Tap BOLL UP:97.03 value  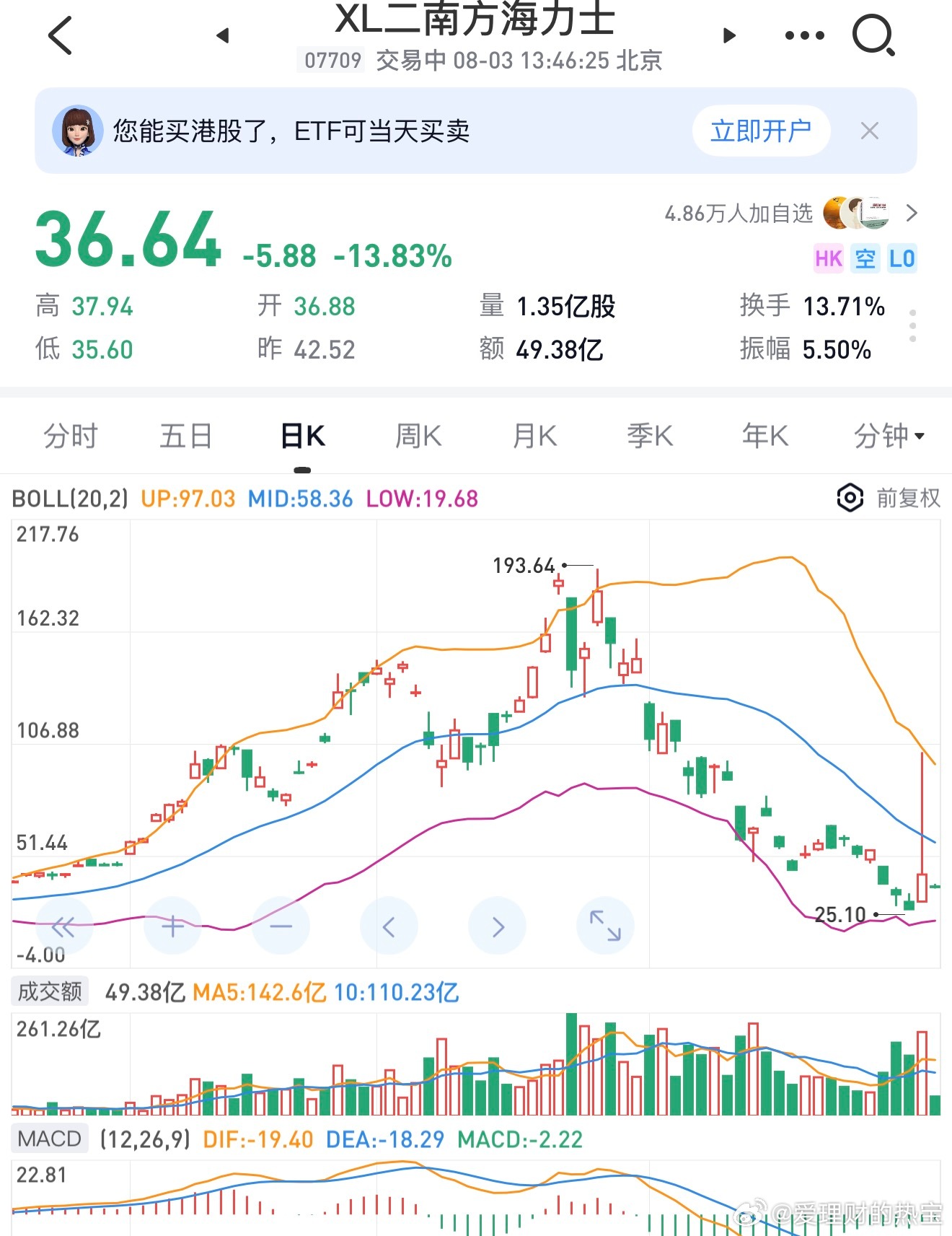pos(188,499)
